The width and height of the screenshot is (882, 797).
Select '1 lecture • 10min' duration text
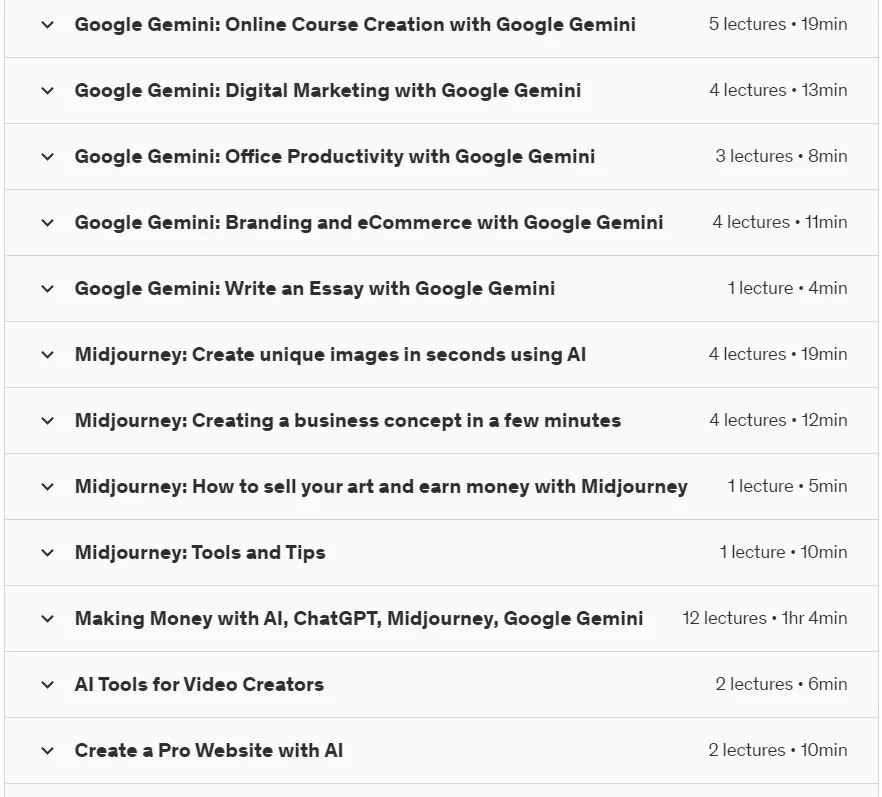784,552
